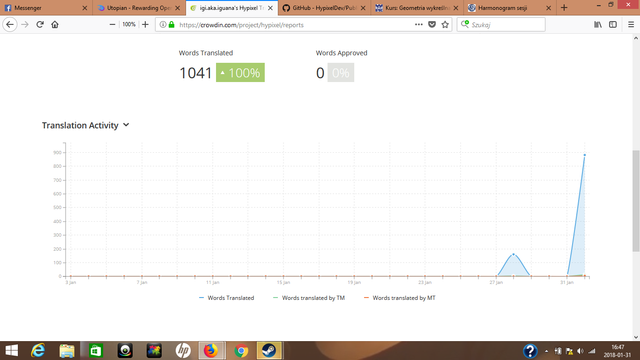Toggle the sidebar view icon
Screen dimensions: 640x360
(613, 24)
